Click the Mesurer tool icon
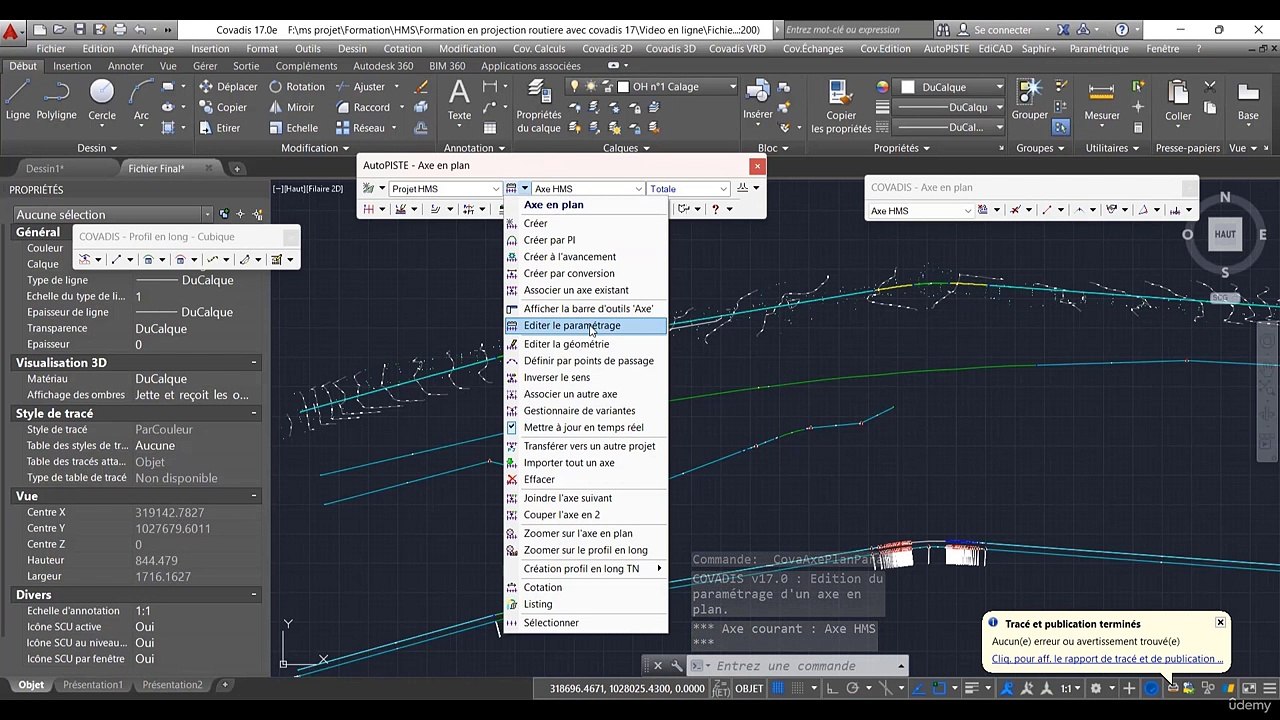Screen dimensions: 1280x720 [1101, 100]
